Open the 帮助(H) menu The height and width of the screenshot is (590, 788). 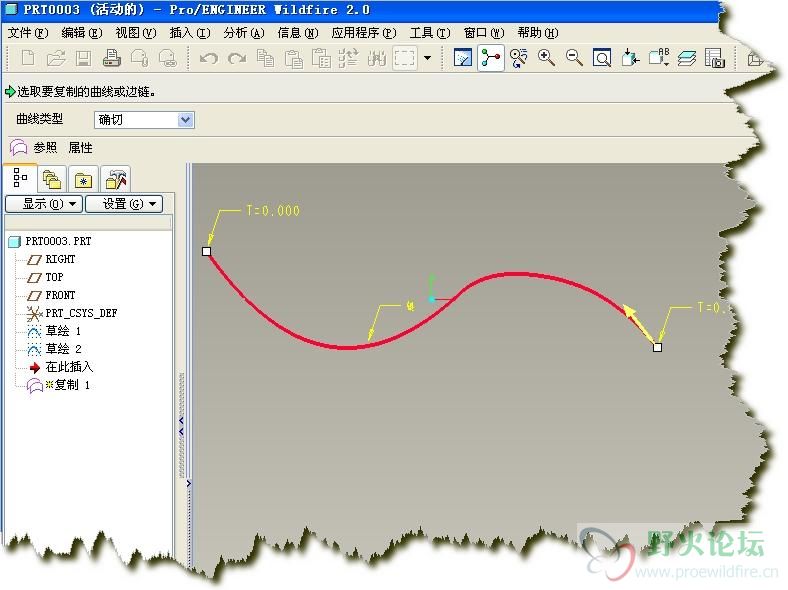538,33
